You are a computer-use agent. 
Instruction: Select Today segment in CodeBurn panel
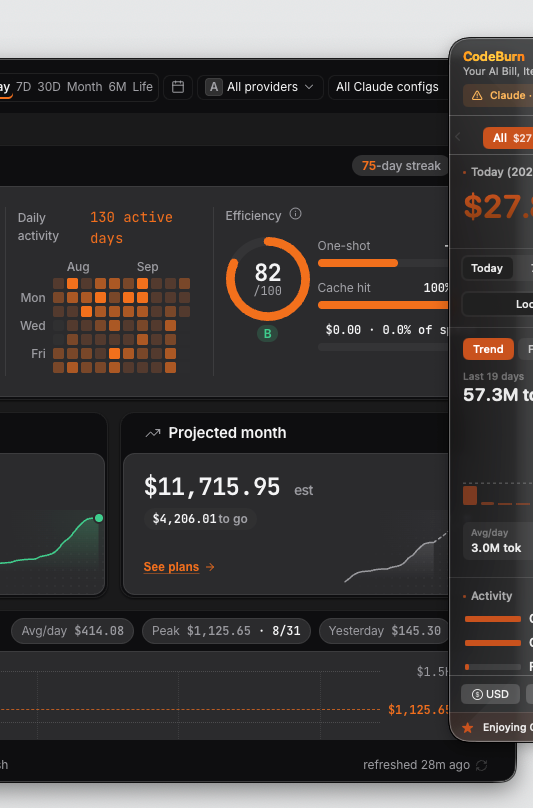click(x=487, y=268)
